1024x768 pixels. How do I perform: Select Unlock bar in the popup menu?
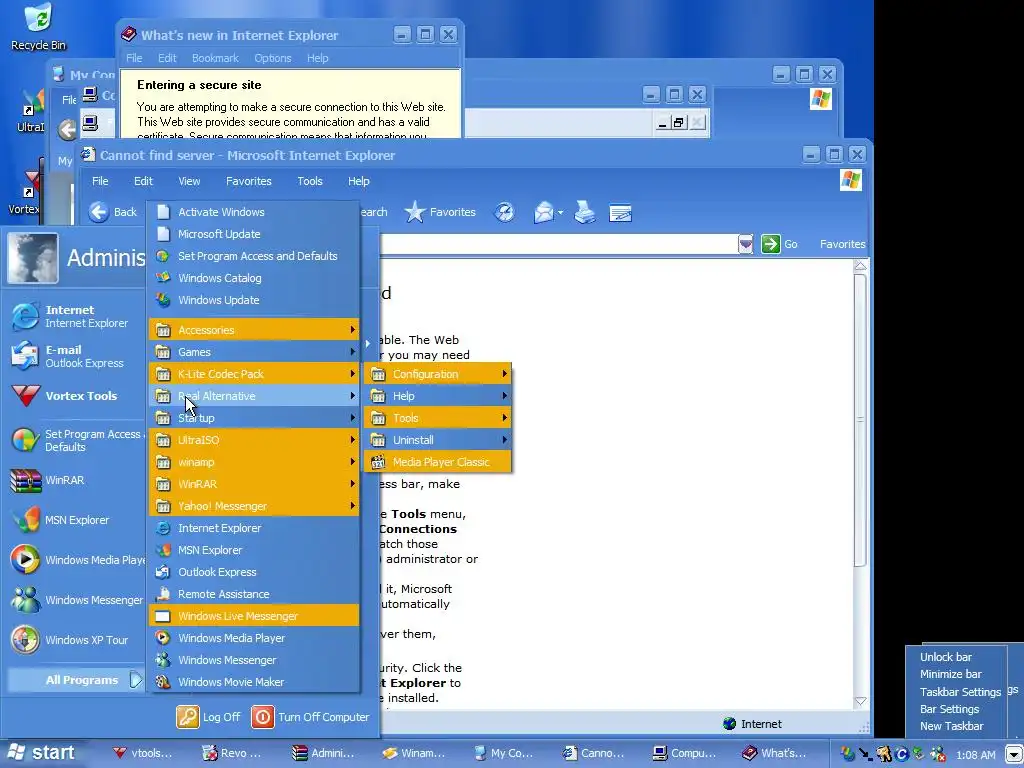tap(946, 657)
